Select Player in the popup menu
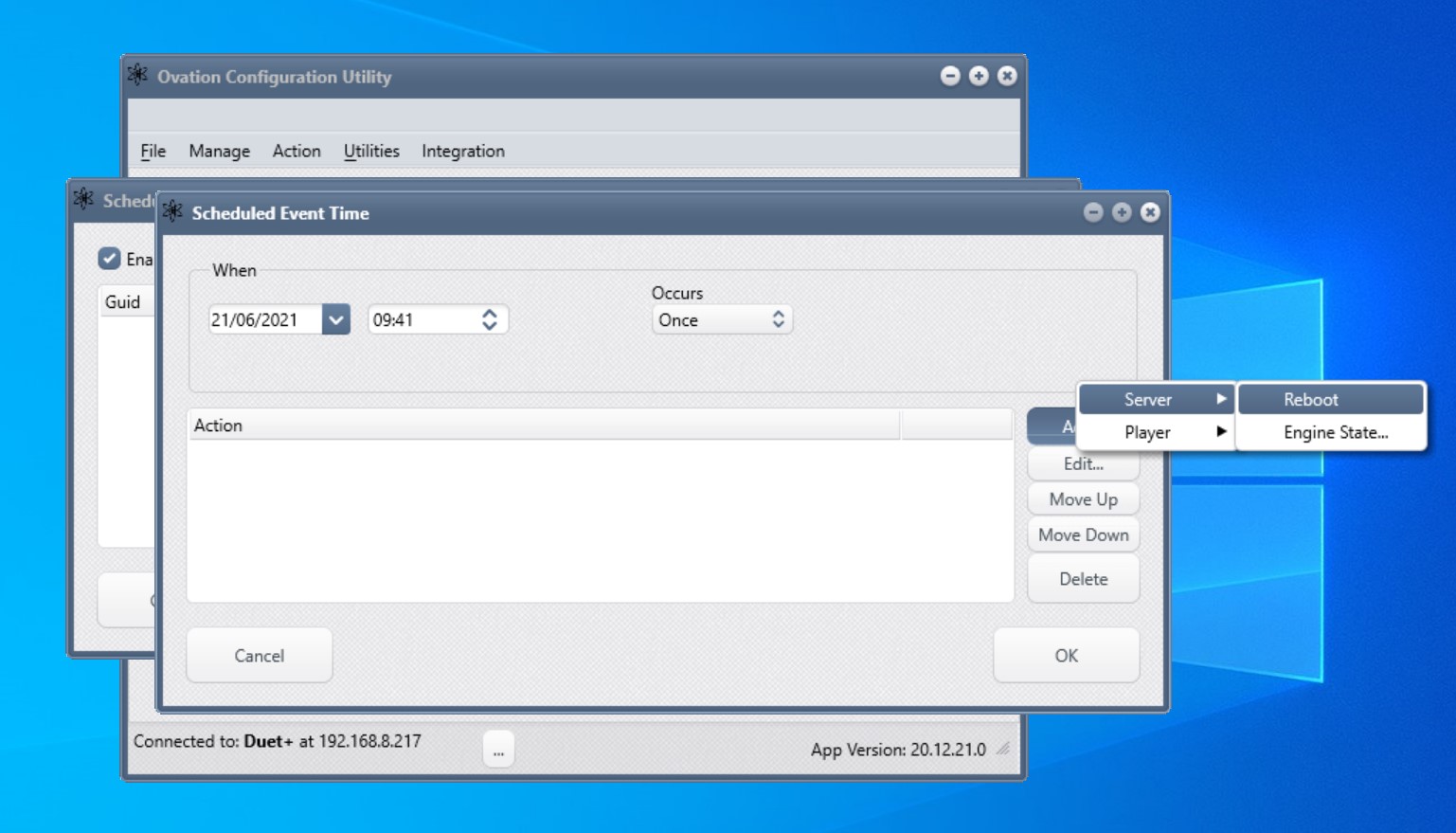The height and width of the screenshot is (833, 1456). point(1156,432)
